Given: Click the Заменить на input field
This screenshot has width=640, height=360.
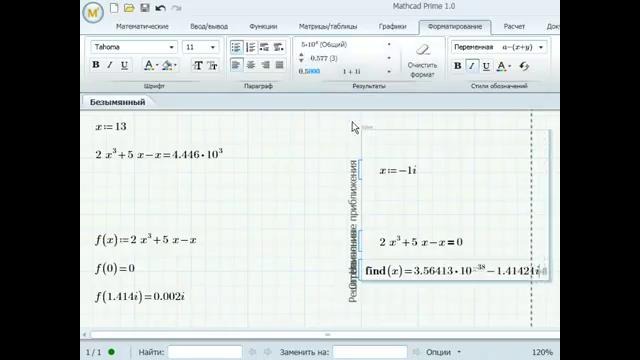Looking at the screenshot, I should click(370, 352).
